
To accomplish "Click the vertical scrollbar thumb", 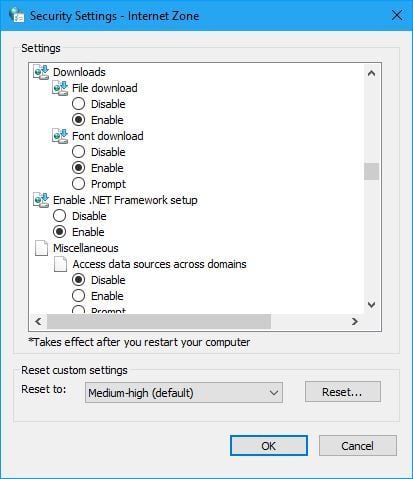I will tap(371, 171).
